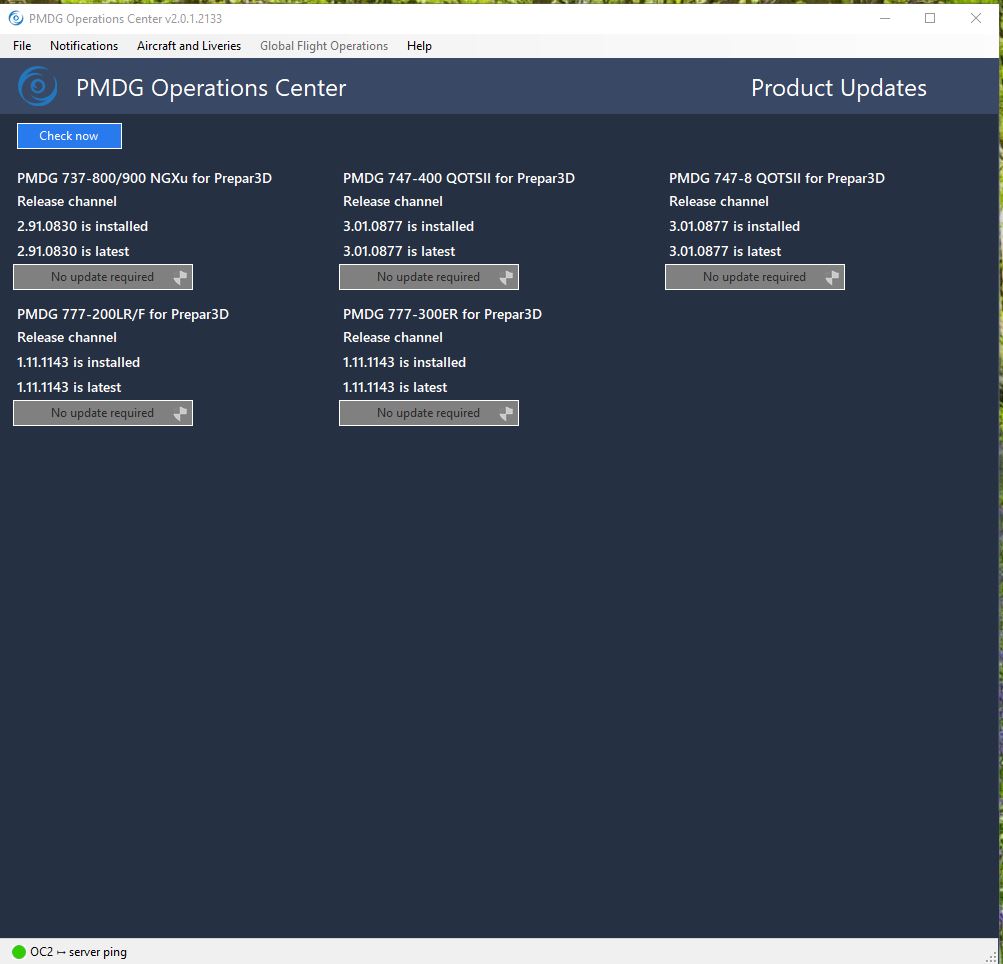Click the window resize grip in the corner

pyautogui.click(x=992, y=954)
